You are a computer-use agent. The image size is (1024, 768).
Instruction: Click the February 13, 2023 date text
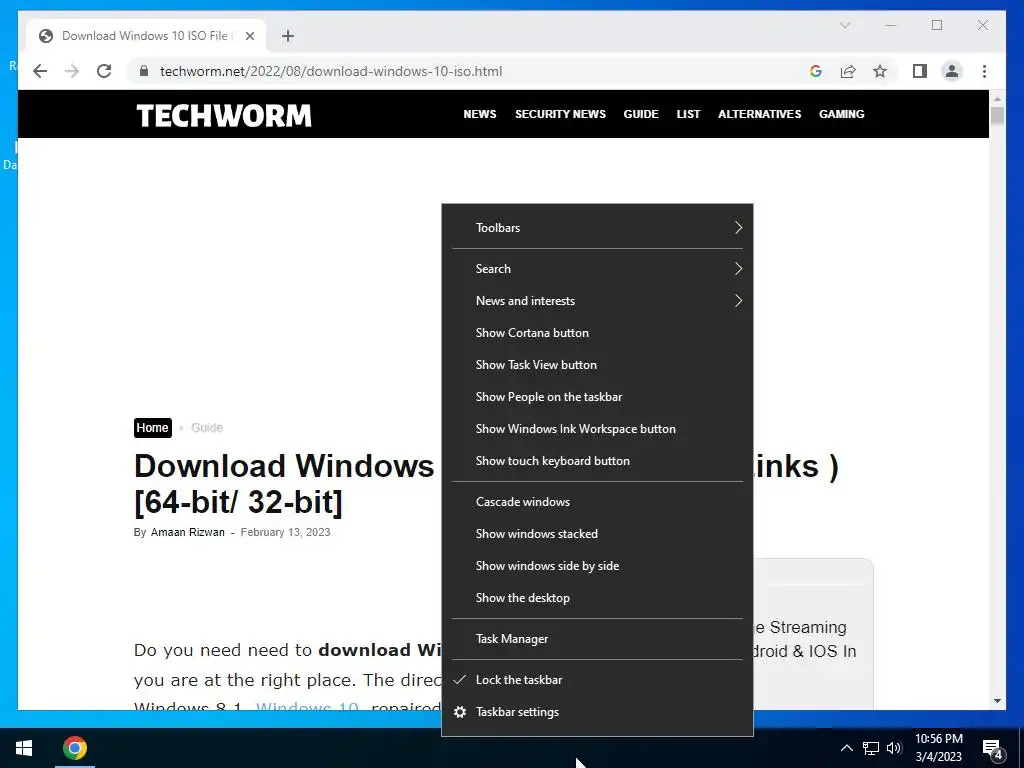coord(285,532)
